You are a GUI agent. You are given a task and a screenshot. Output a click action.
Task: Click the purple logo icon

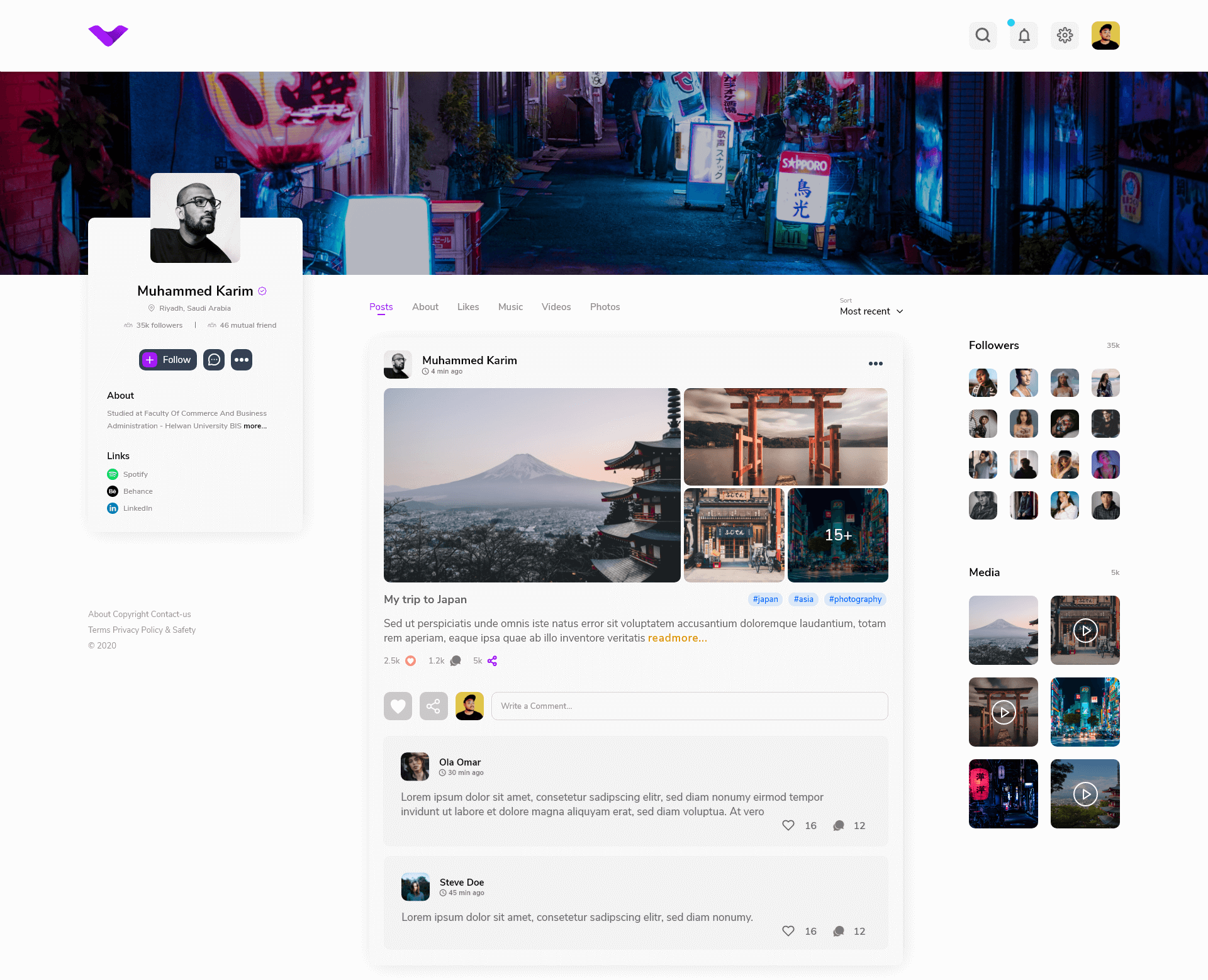tap(108, 35)
